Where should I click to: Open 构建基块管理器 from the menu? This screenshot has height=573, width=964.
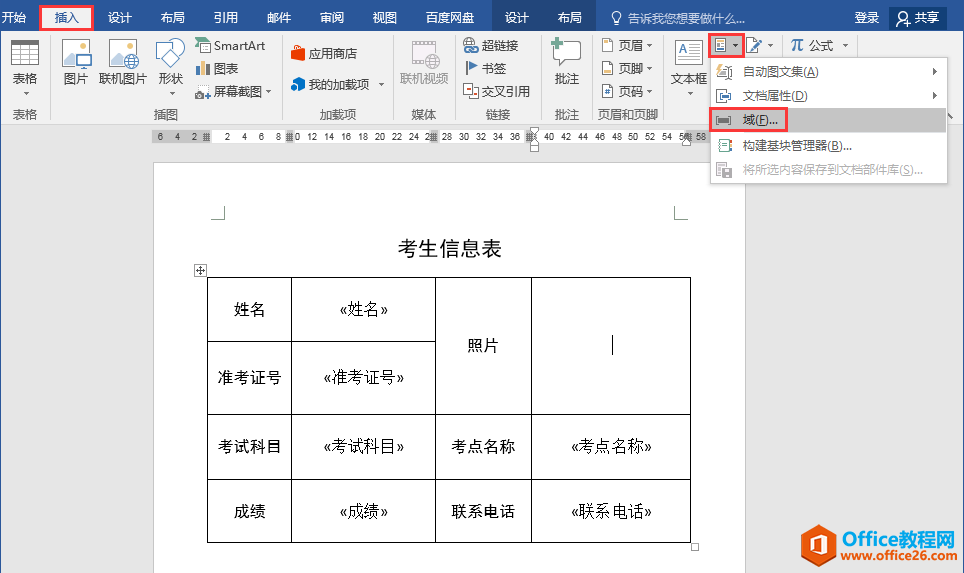796,146
